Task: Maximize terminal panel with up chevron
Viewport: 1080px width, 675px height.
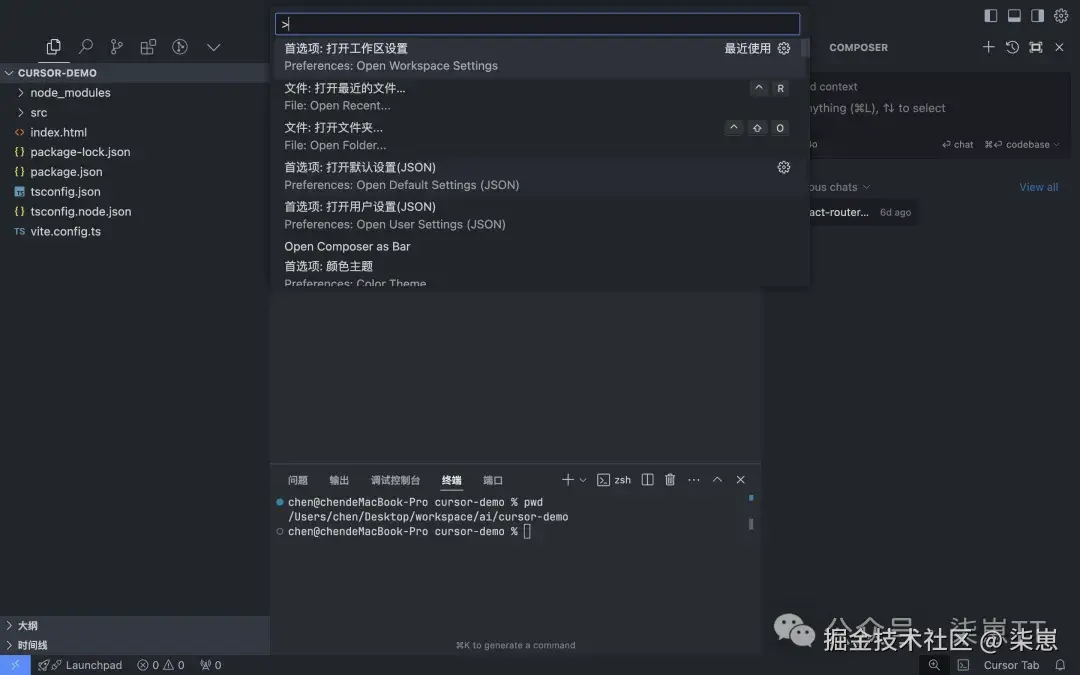Action: tap(717, 479)
